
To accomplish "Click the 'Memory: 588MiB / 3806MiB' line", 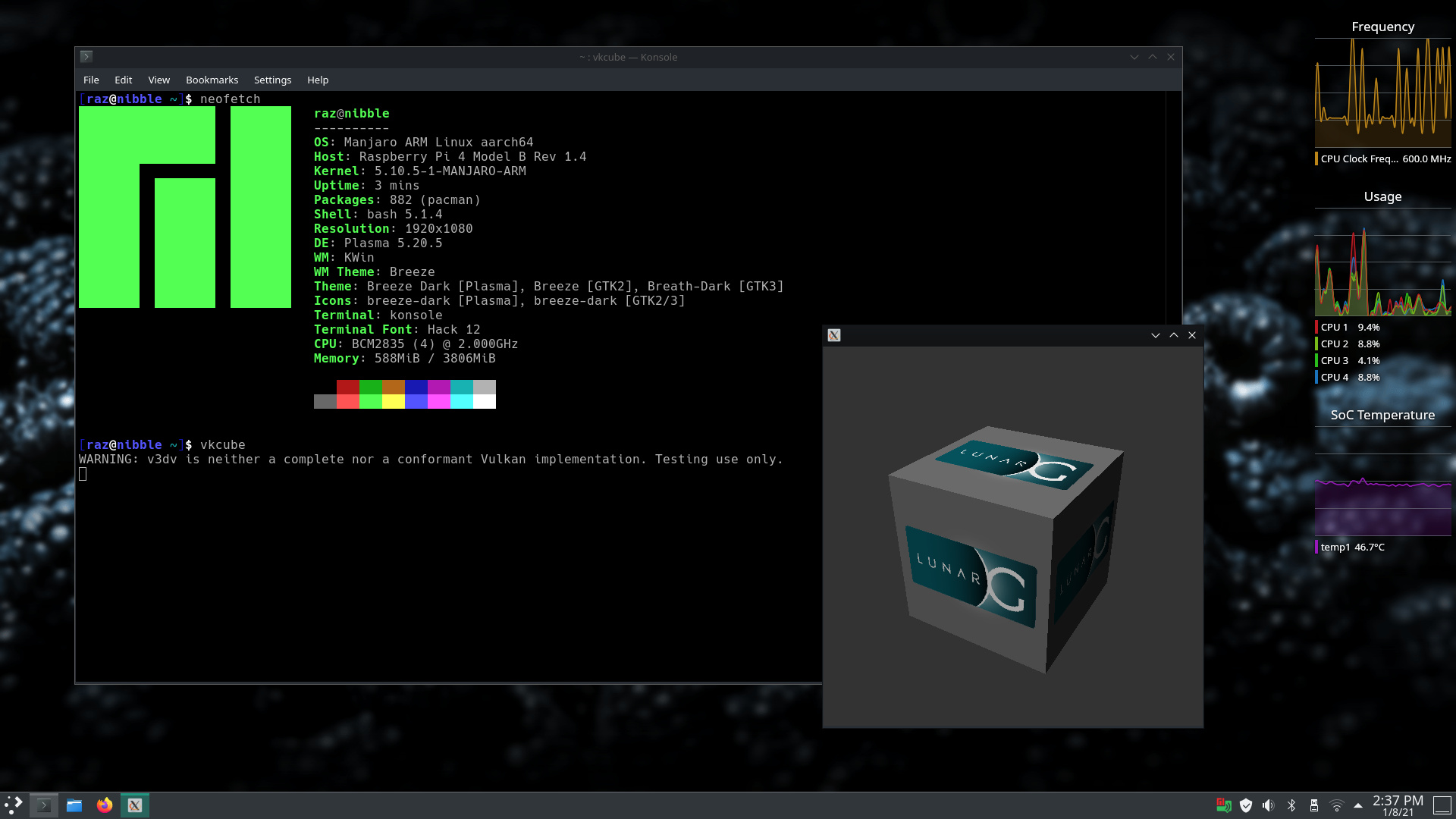I will pyautogui.click(x=405, y=359).
